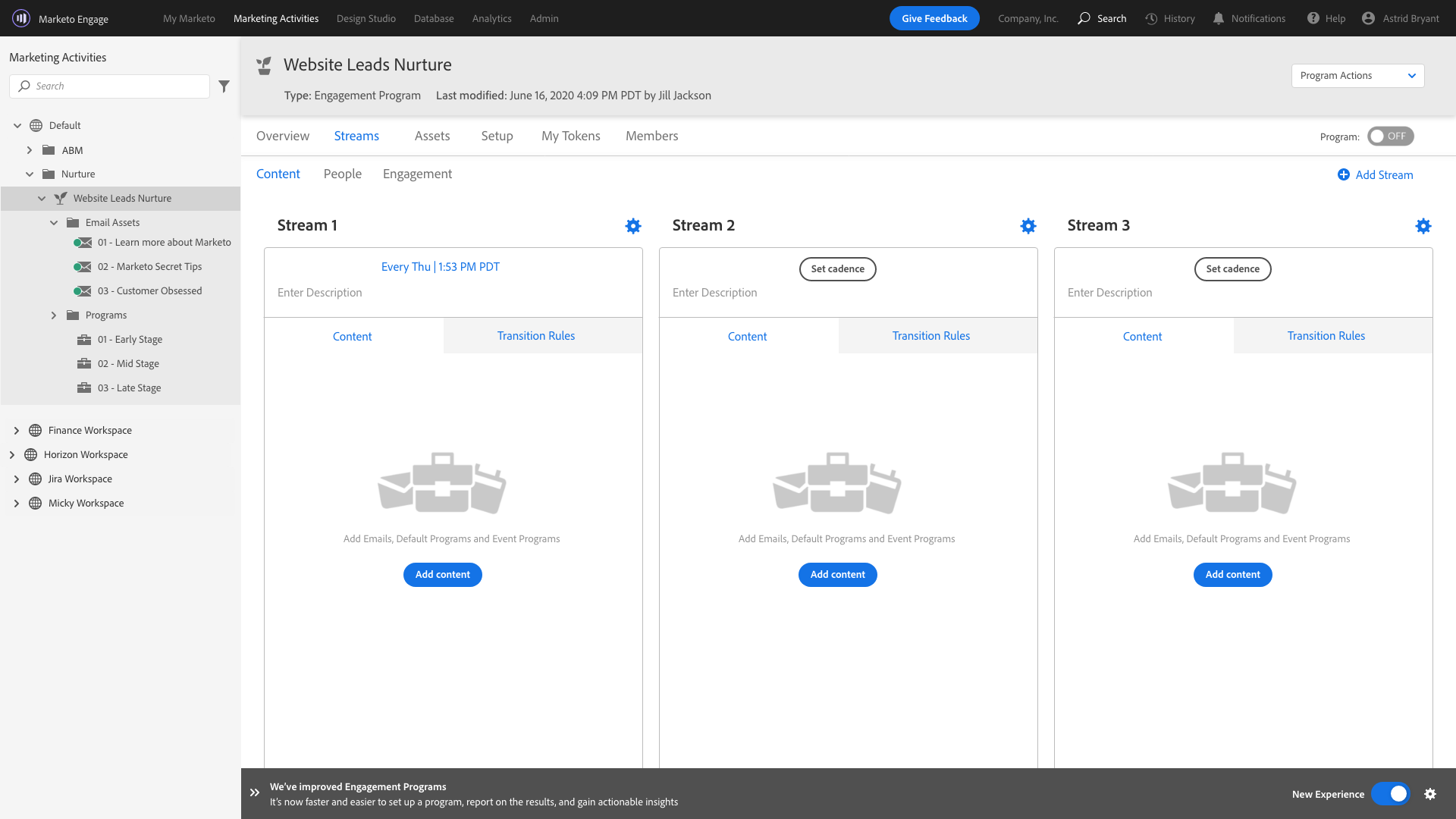1456x819 pixels.
Task: Click the filter icon in Marketing Activities
Action: click(x=224, y=86)
